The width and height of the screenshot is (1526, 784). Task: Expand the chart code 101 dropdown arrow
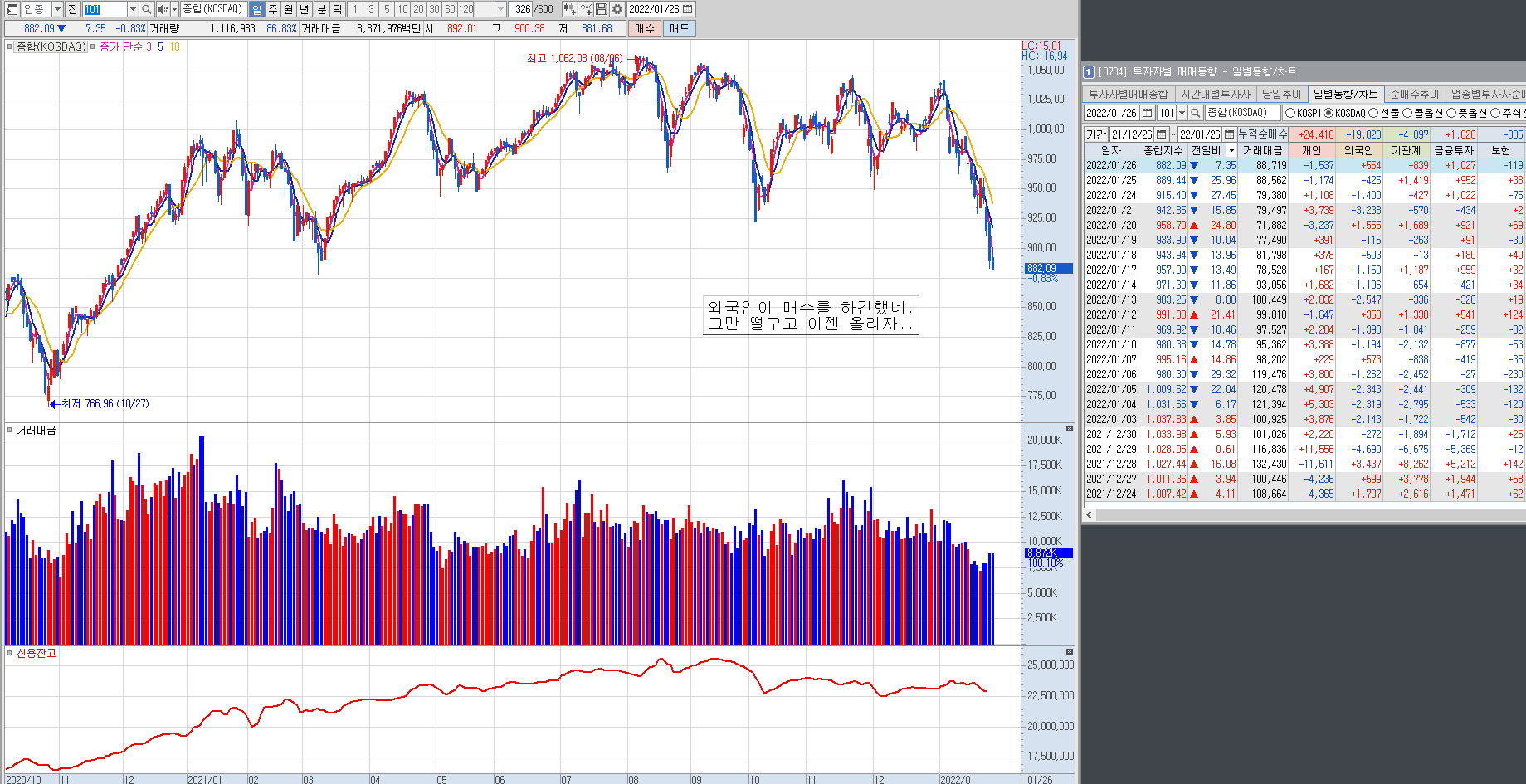click(x=133, y=9)
